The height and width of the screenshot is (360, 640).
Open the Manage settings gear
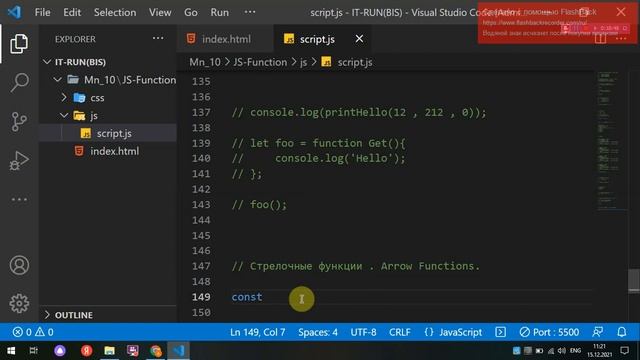tap(19, 303)
